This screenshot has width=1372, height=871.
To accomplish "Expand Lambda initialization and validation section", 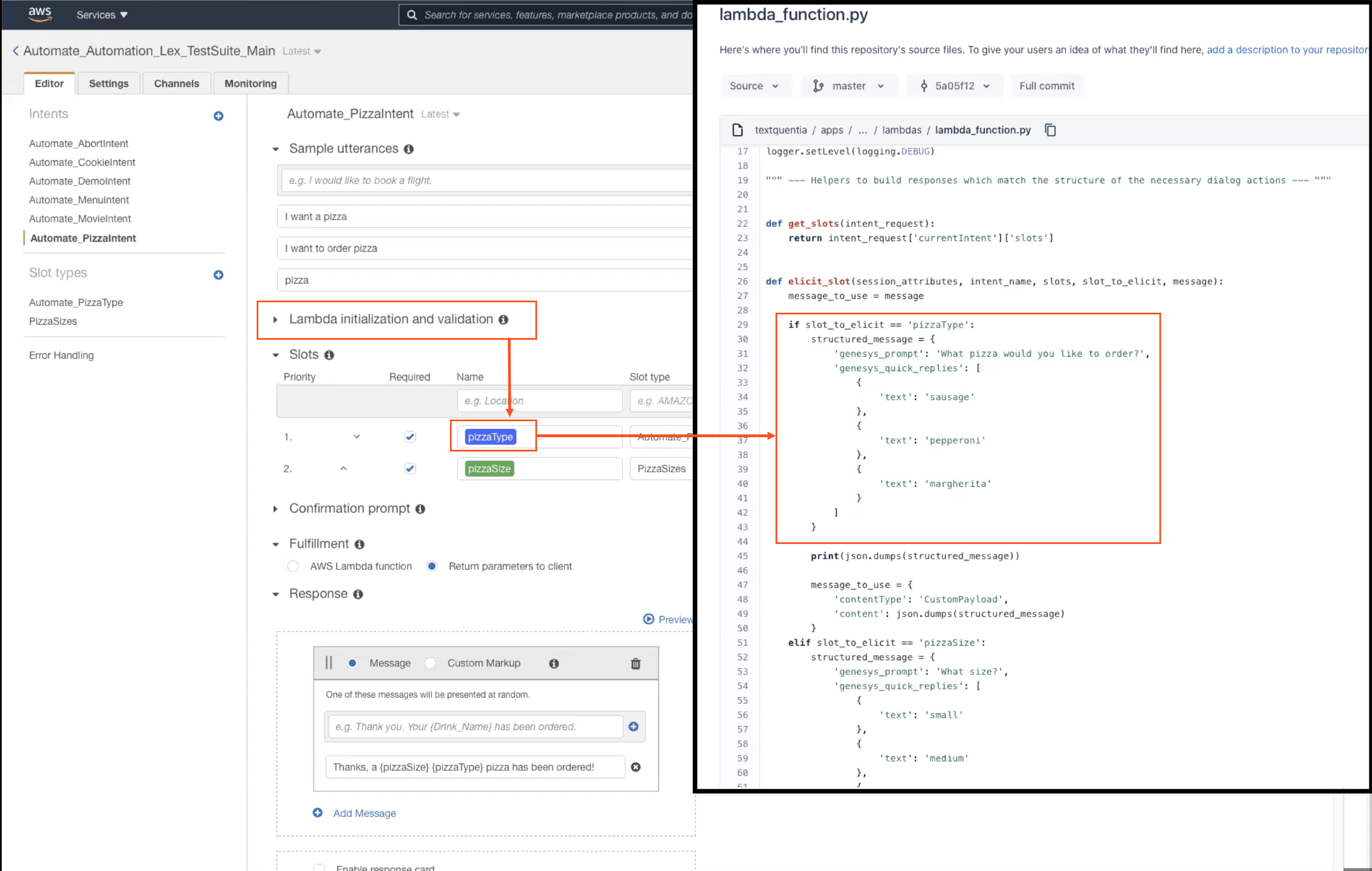I will point(275,319).
